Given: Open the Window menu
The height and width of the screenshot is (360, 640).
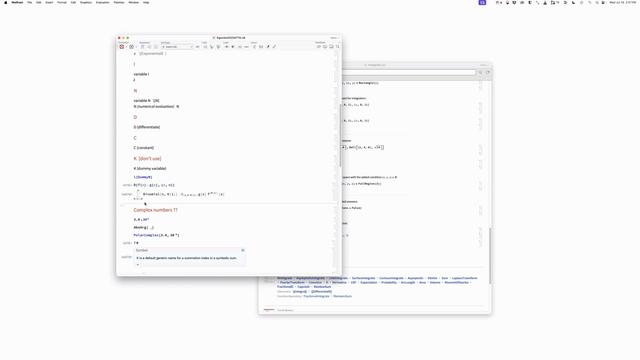Looking at the screenshot, I should point(133,2).
